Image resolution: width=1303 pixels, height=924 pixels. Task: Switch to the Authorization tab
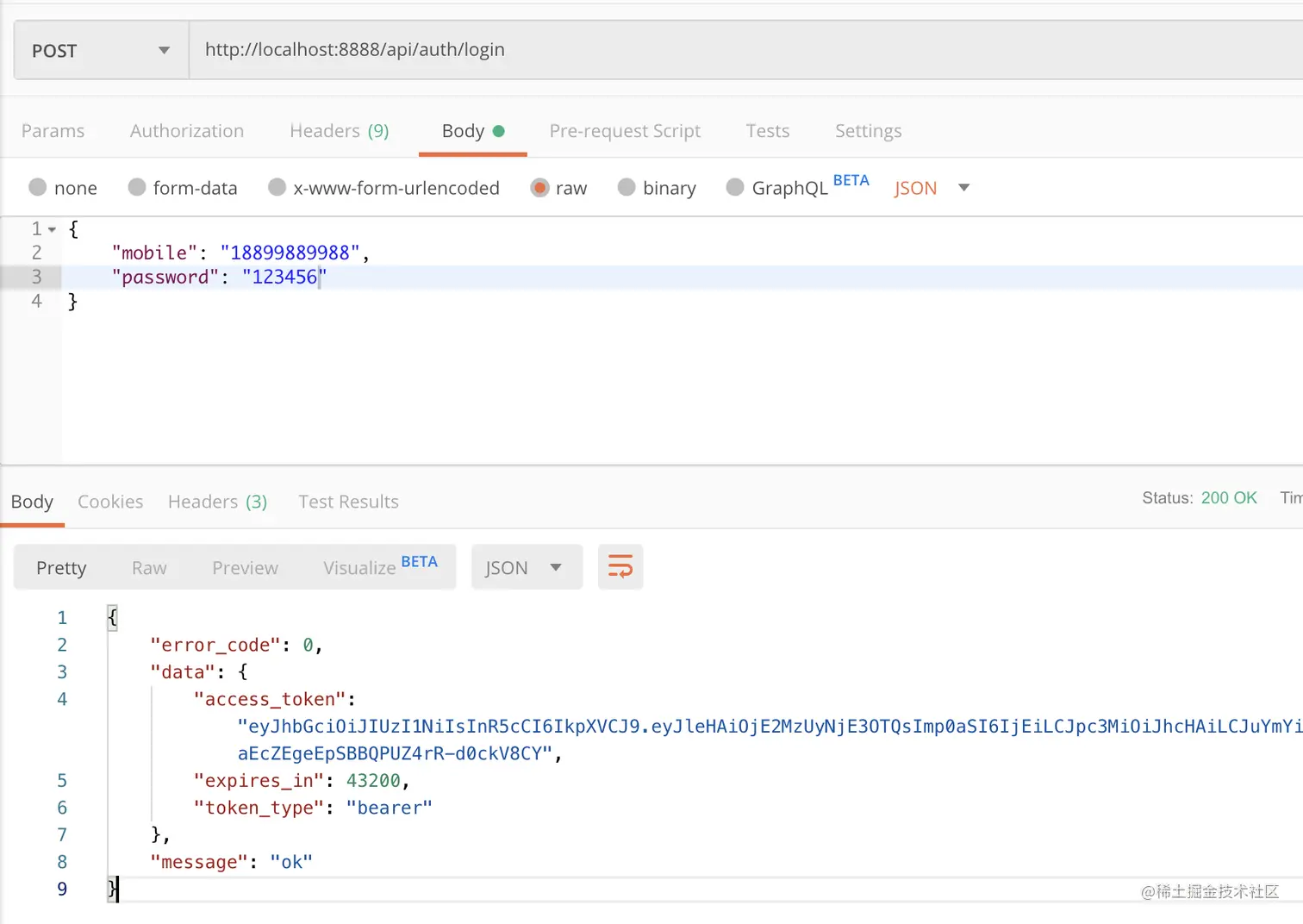187,131
